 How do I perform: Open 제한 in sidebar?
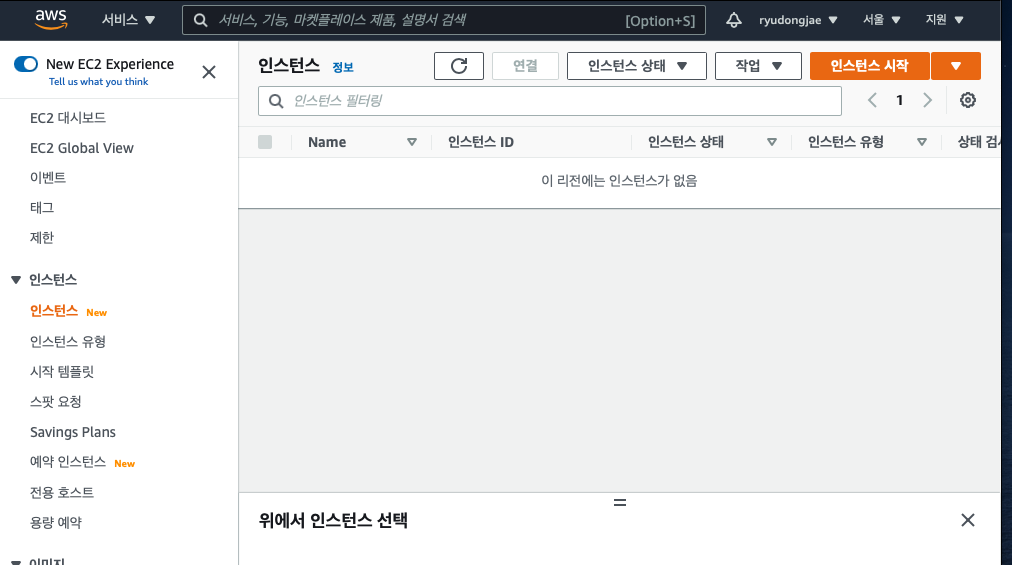[x=42, y=238]
